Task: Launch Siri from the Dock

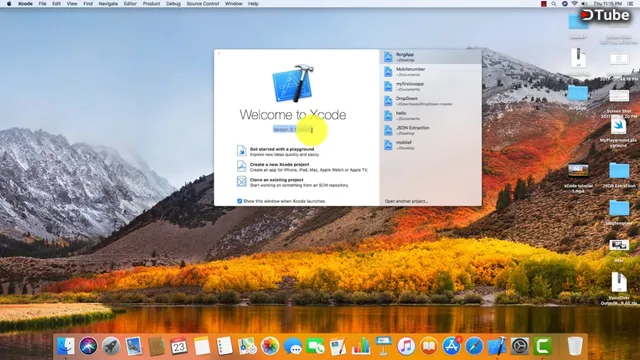Action: [x=88, y=346]
